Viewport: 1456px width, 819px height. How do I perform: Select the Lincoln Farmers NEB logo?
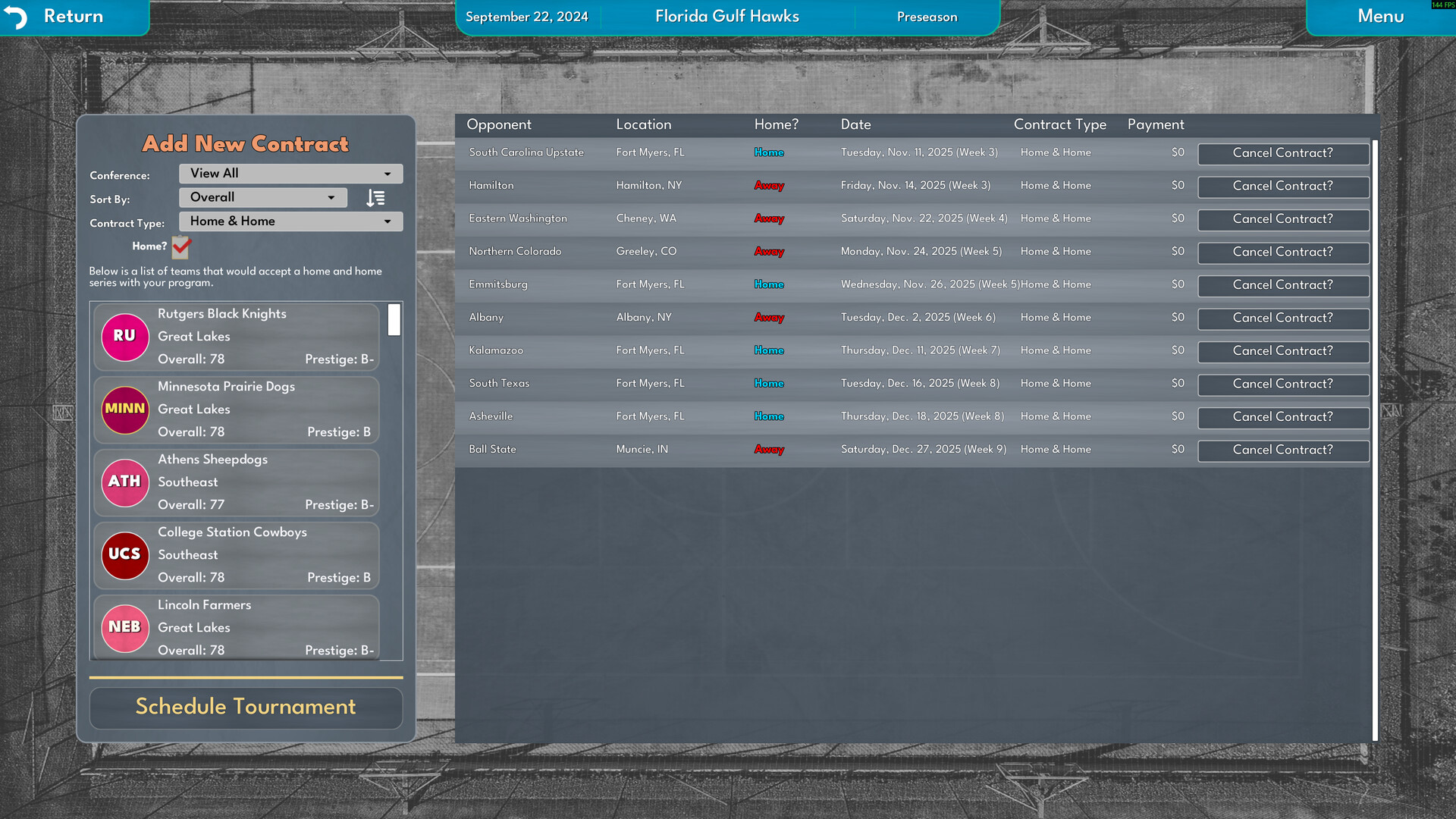(x=125, y=628)
